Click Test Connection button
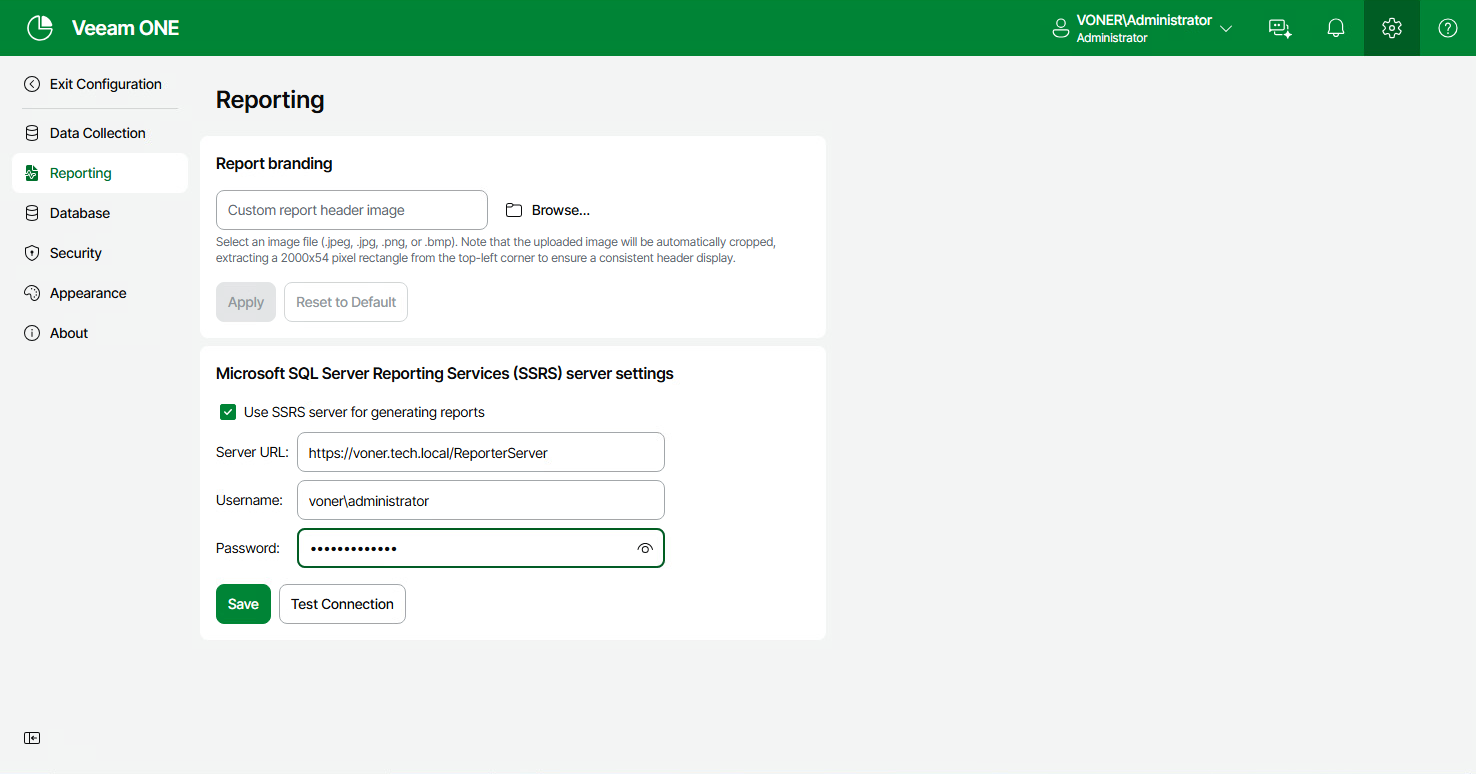 [x=342, y=604]
